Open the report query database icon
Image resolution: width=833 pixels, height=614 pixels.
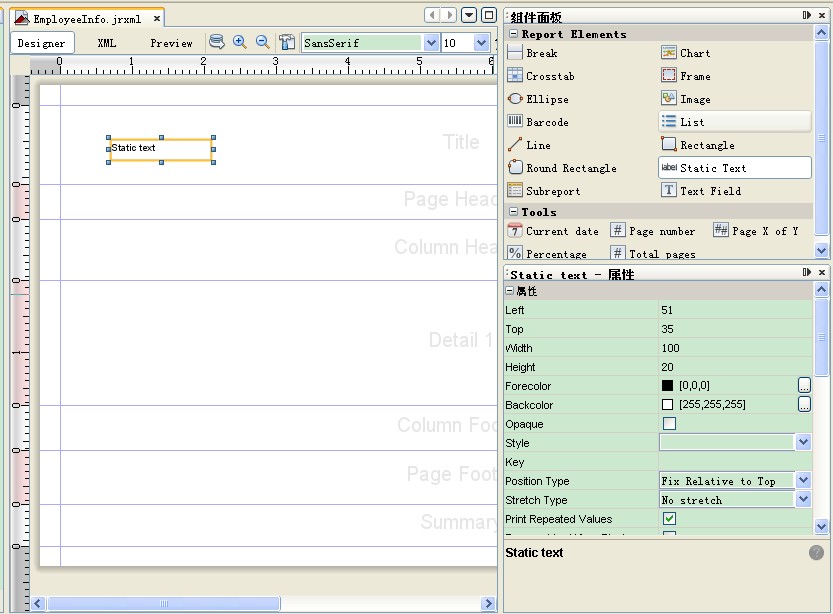tap(217, 42)
